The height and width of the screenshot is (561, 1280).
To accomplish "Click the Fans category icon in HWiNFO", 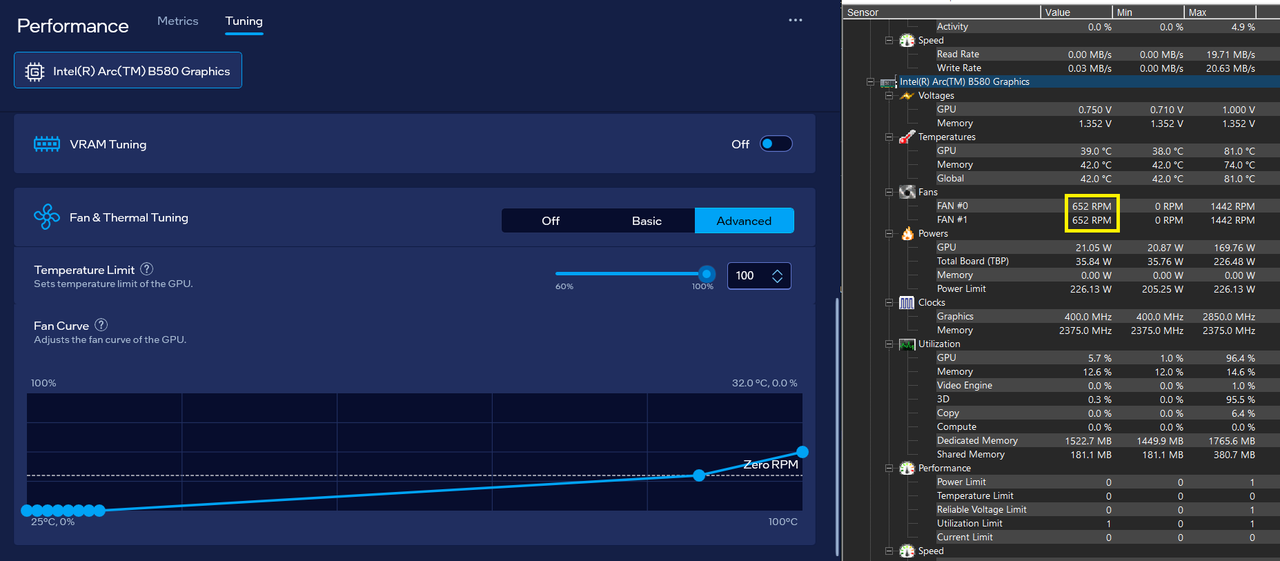I will pos(907,192).
